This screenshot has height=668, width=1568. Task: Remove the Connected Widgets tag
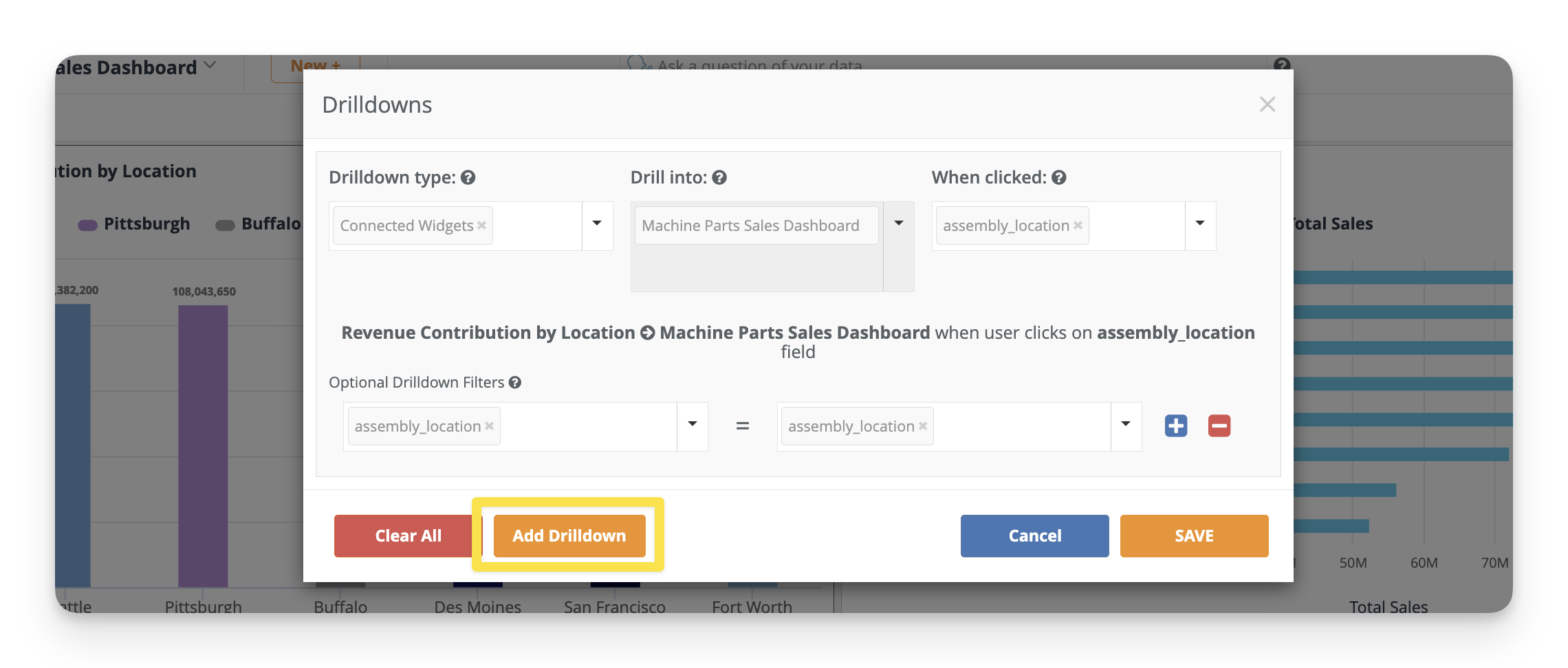point(482,225)
